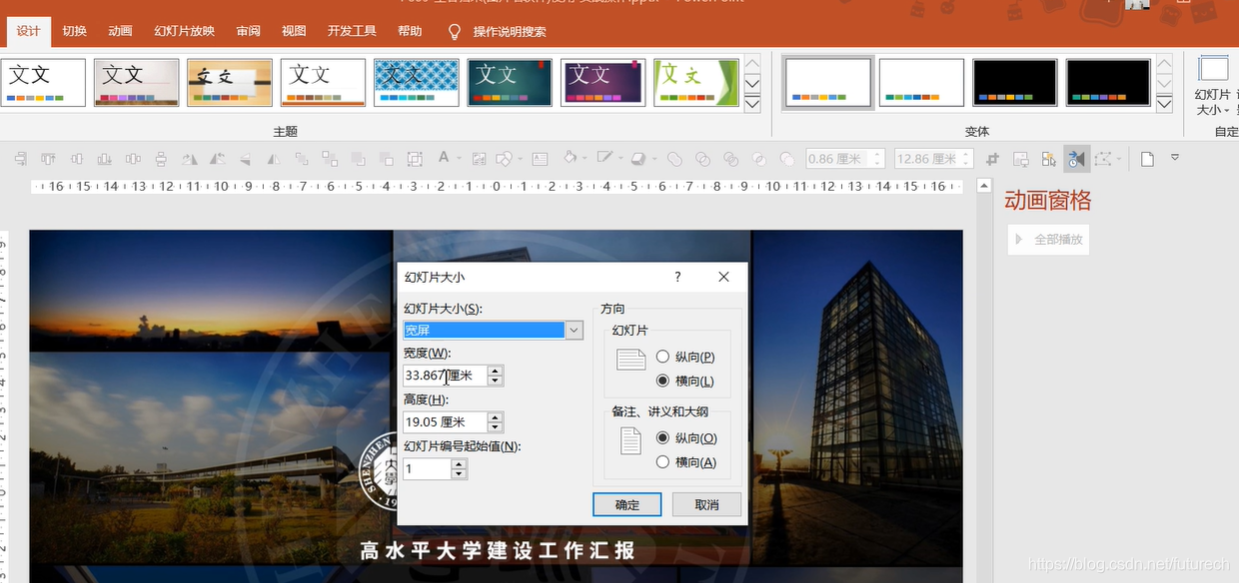Click the lightbulb search icon in ribbon

454,32
